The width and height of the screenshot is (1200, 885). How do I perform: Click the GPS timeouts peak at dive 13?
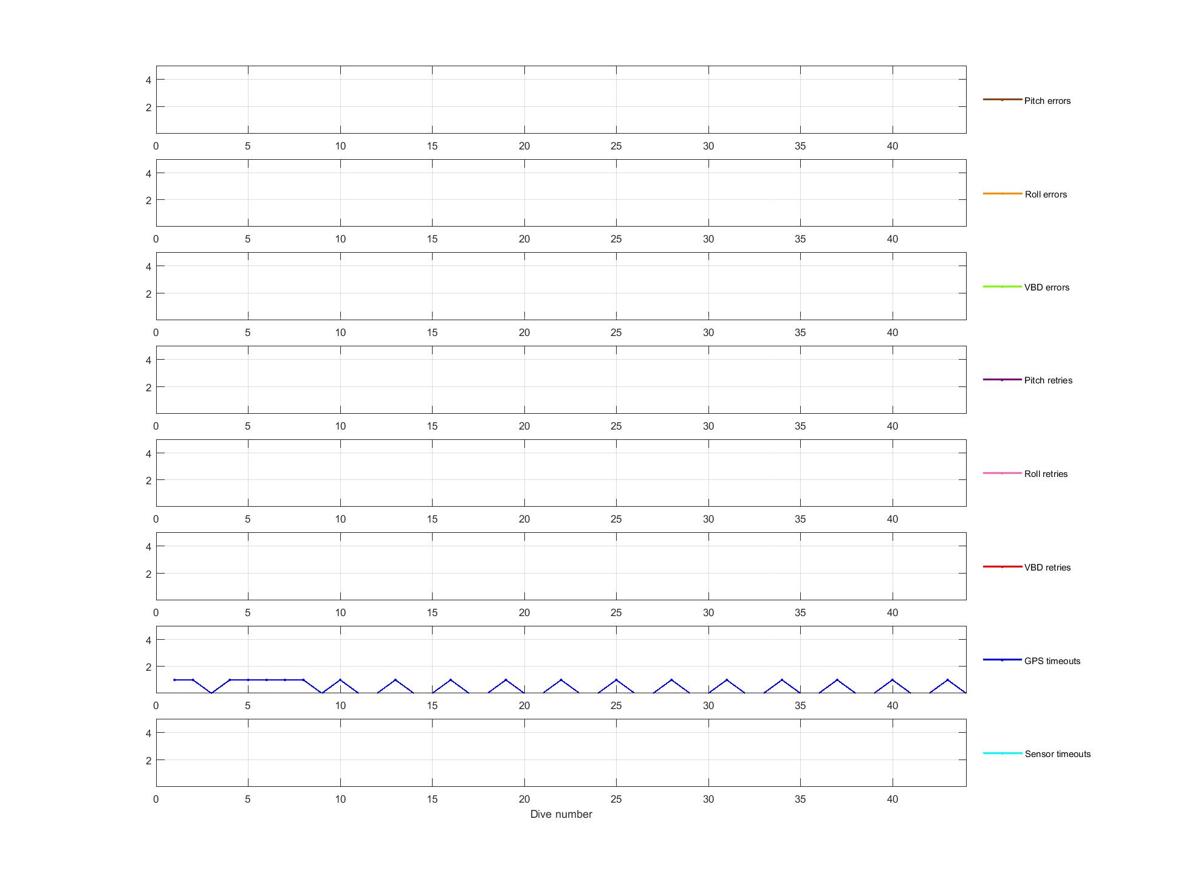coord(395,680)
